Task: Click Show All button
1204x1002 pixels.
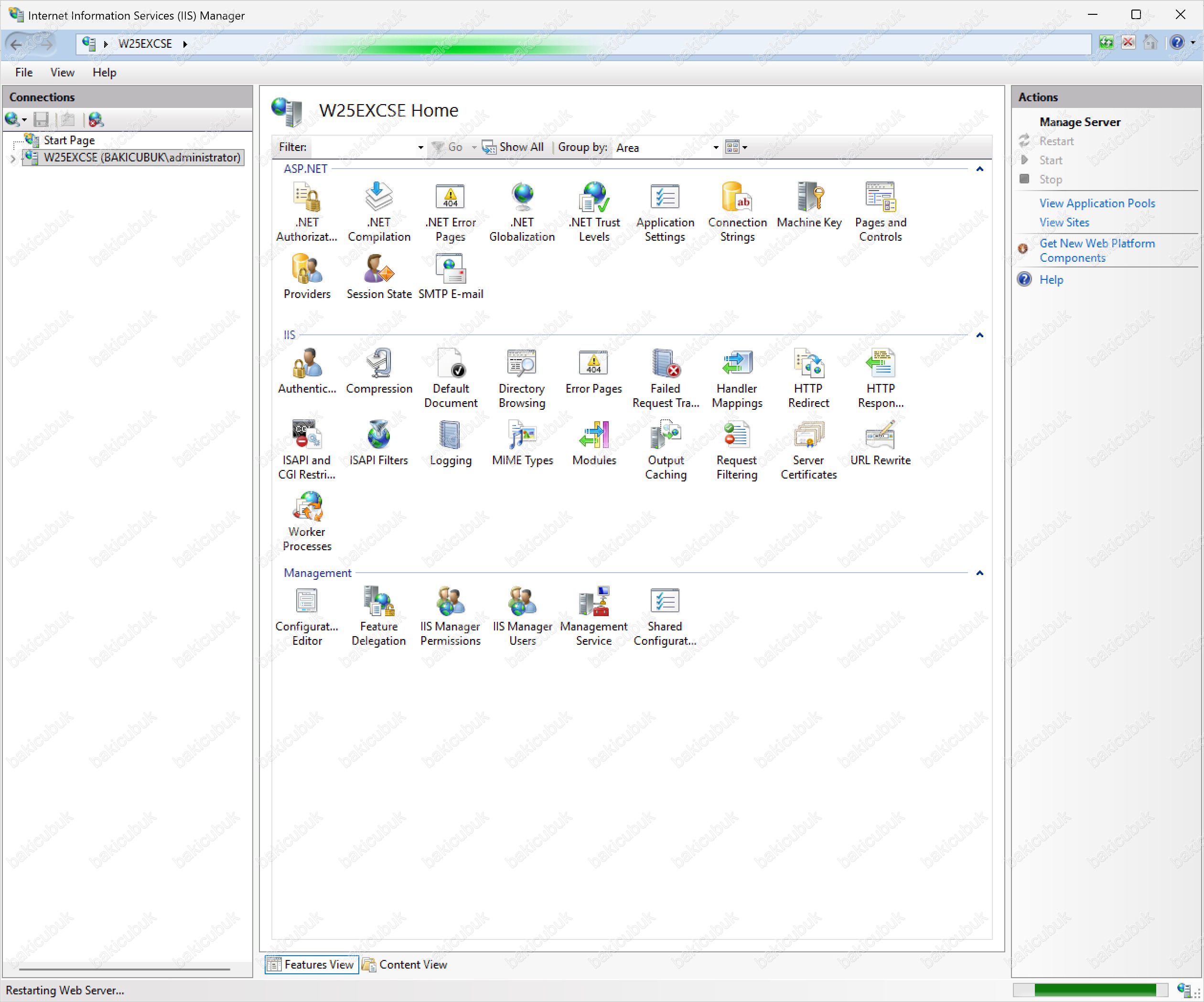Action: pos(513,147)
